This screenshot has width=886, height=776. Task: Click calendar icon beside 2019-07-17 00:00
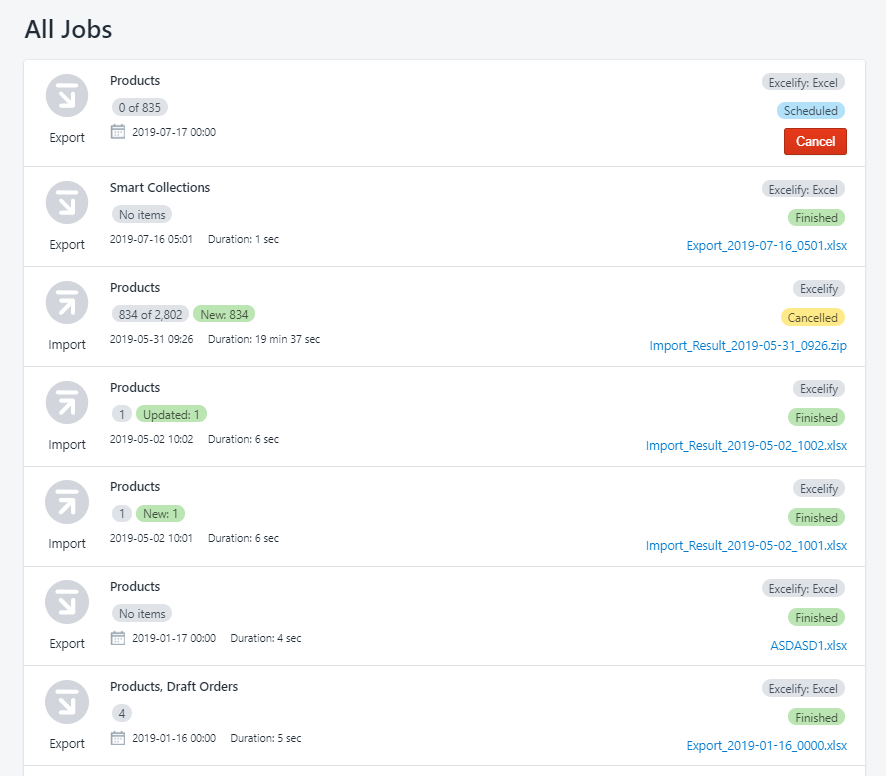click(x=118, y=132)
